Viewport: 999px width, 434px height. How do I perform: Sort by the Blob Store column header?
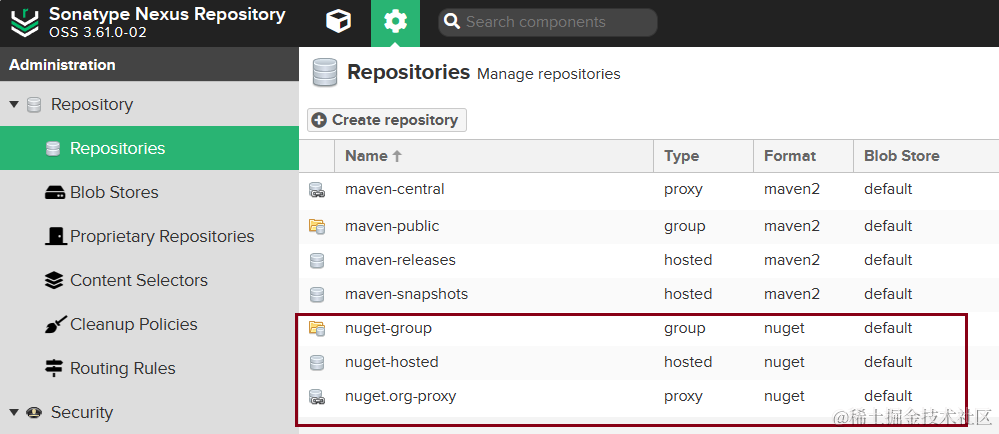tap(926, 156)
